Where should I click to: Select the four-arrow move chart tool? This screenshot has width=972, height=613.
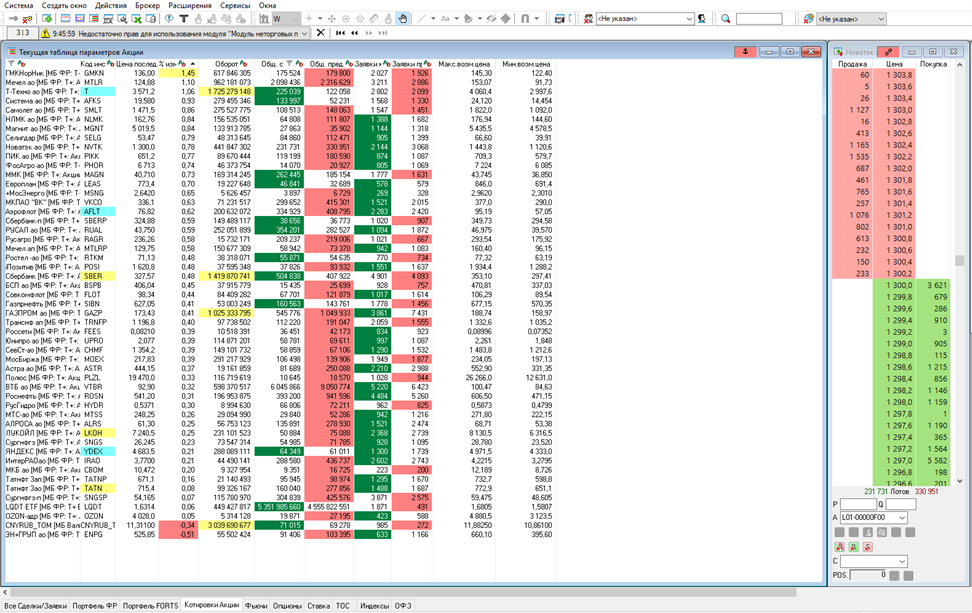[x=332, y=19]
